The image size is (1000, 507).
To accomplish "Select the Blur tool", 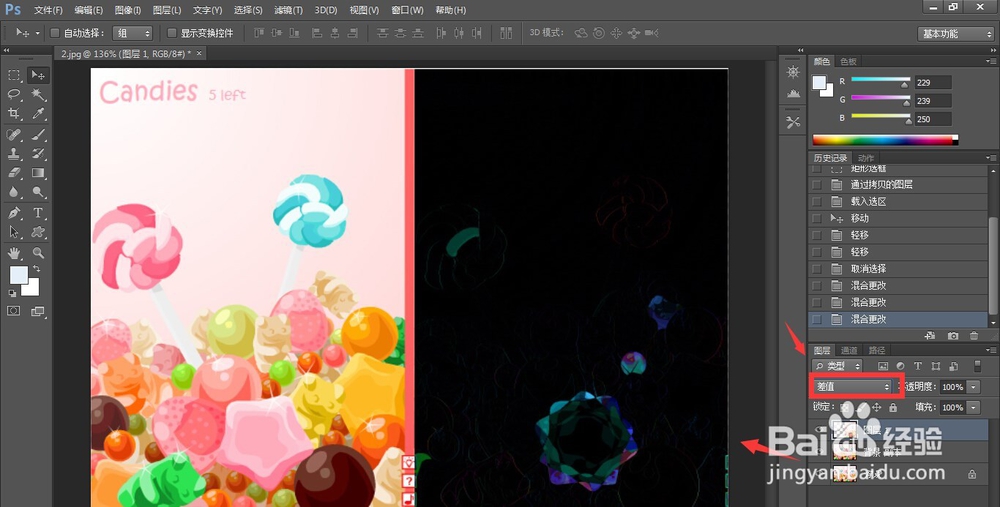I will (x=14, y=192).
